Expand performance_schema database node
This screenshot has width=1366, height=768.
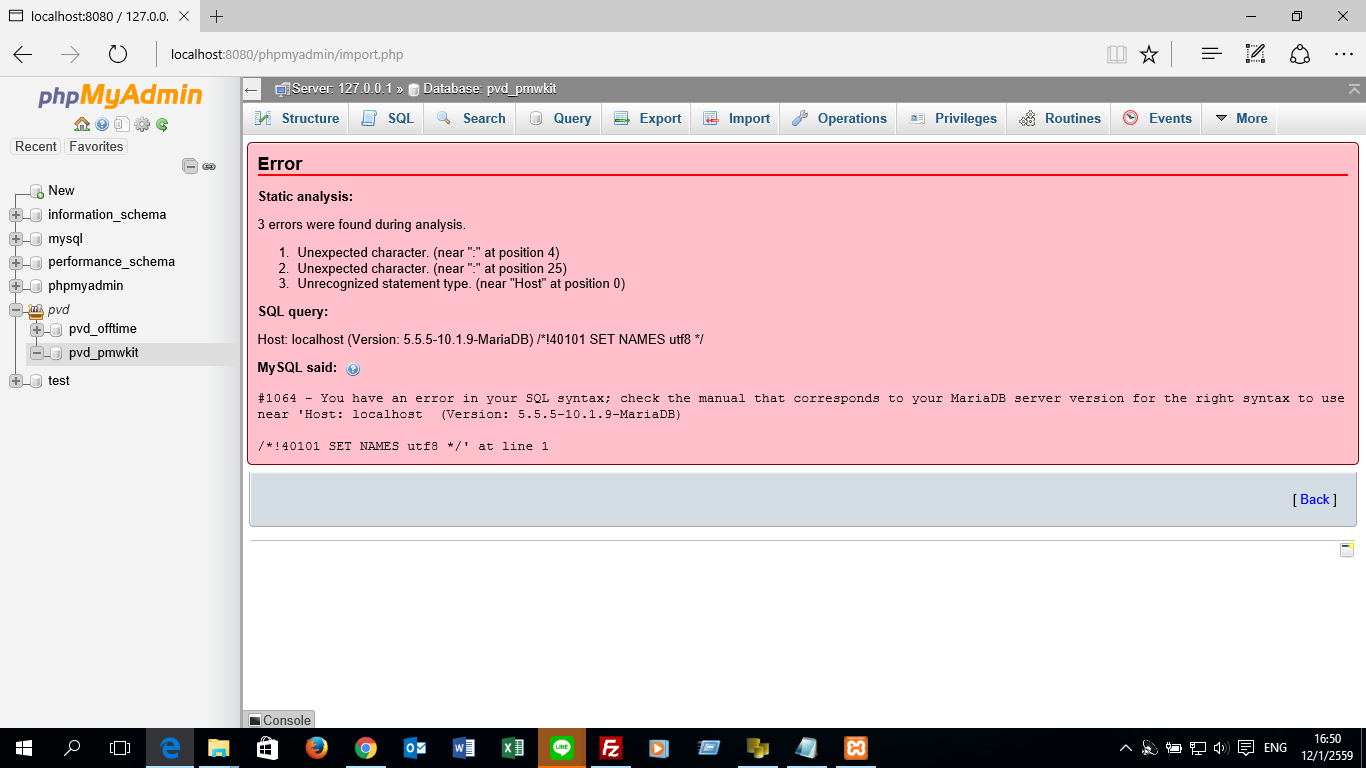tap(15, 263)
